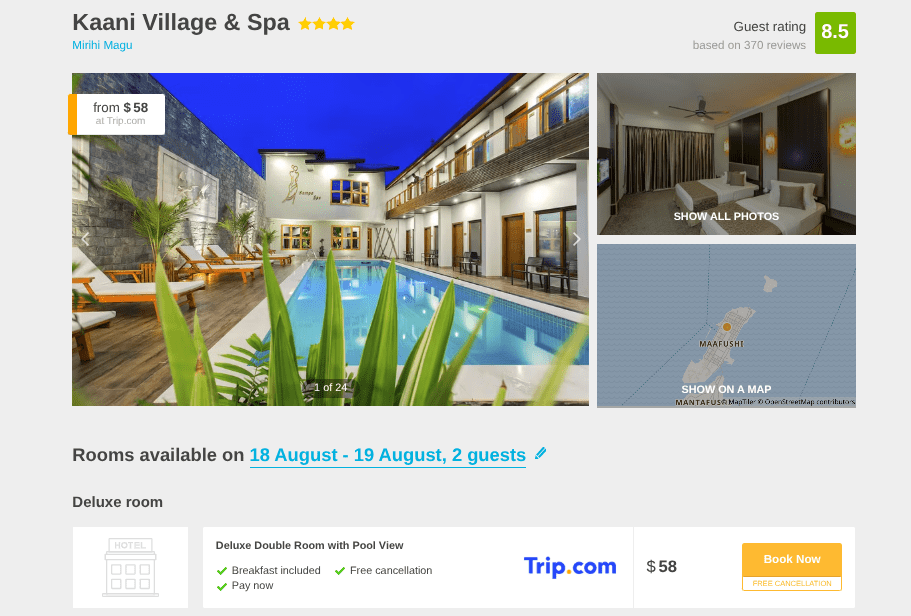The height and width of the screenshot is (616, 911).
Task: Go to previous photo with left arrow
Action: click(x=85, y=239)
